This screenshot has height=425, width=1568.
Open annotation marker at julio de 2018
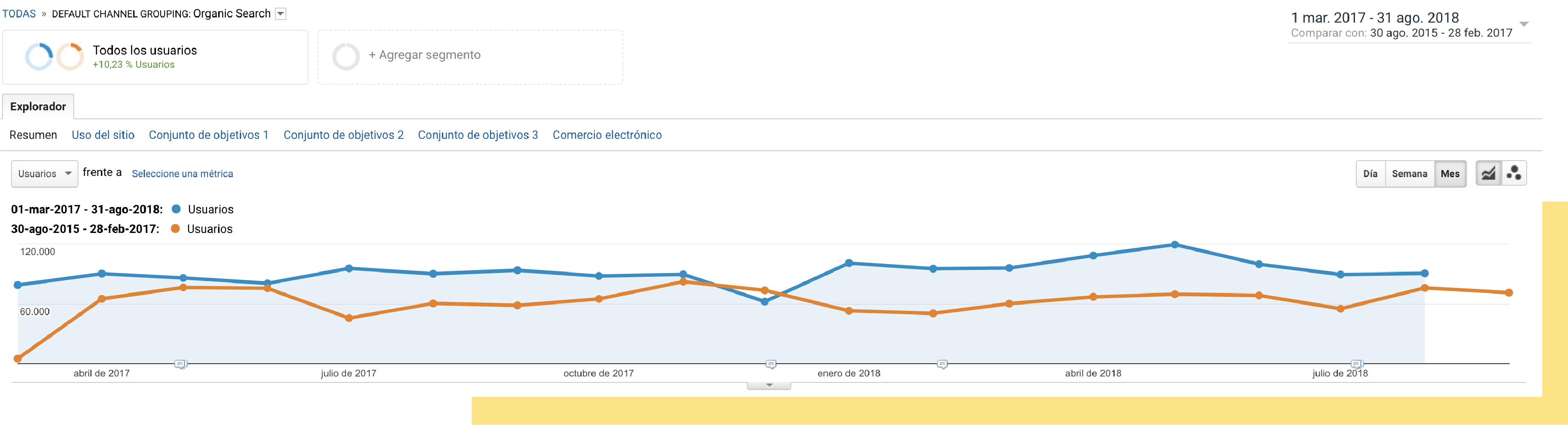(x=1356, y=364)
